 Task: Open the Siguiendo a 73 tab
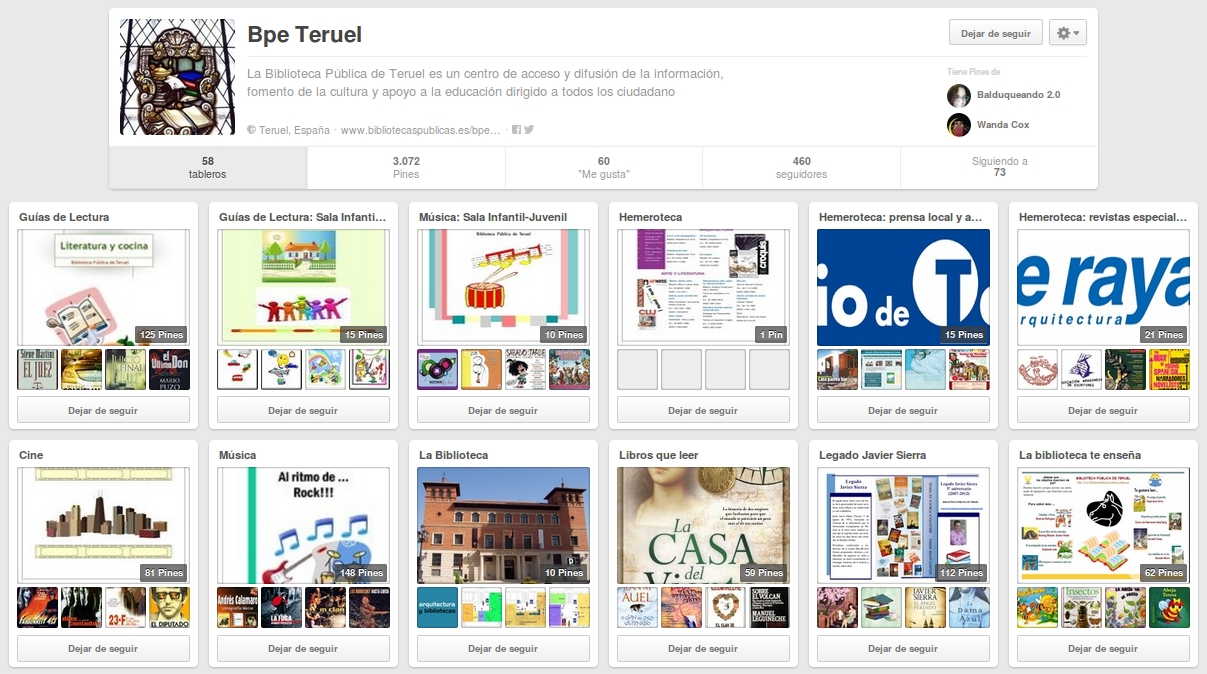click(999, 167)
